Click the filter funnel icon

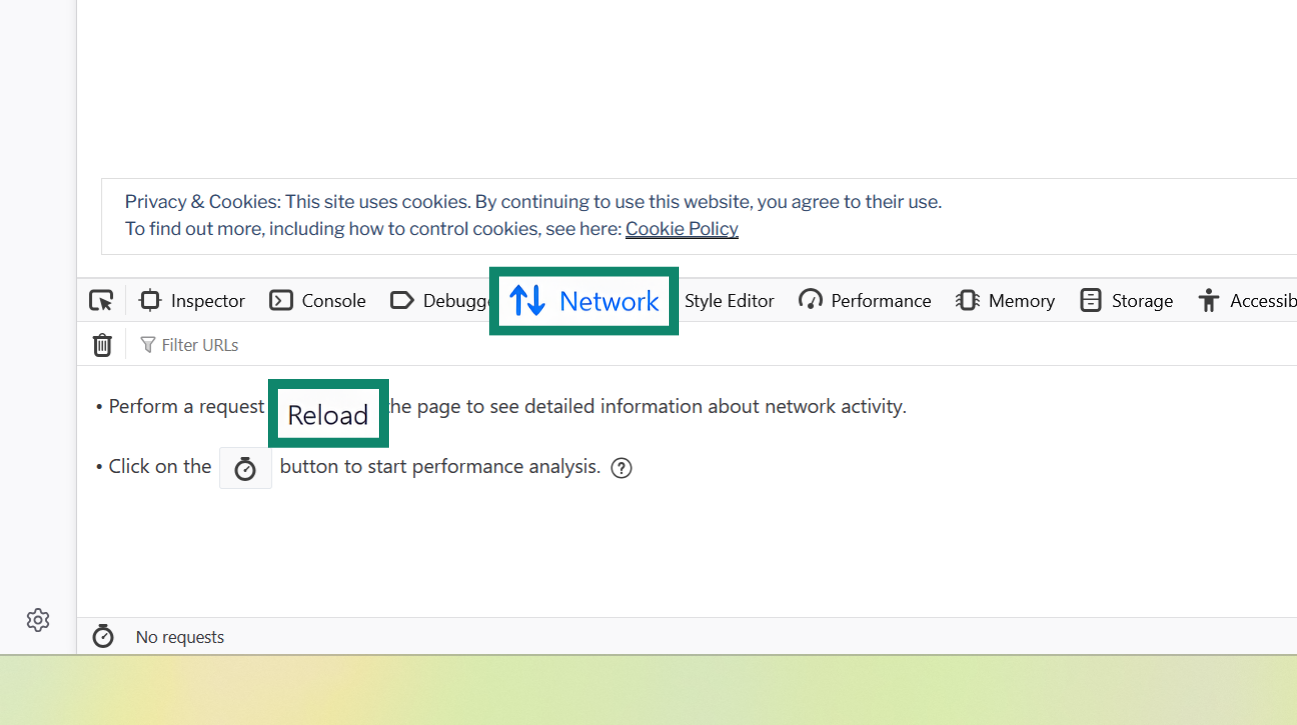point(147,344)
